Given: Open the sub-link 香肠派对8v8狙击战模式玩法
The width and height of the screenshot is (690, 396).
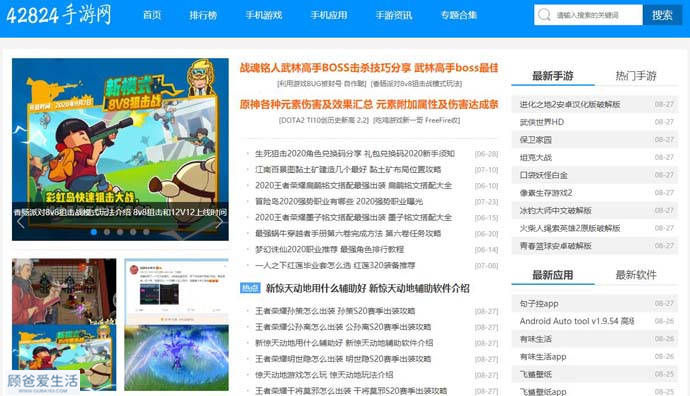Looking at the screenshot, I should [x=416, y=83].
